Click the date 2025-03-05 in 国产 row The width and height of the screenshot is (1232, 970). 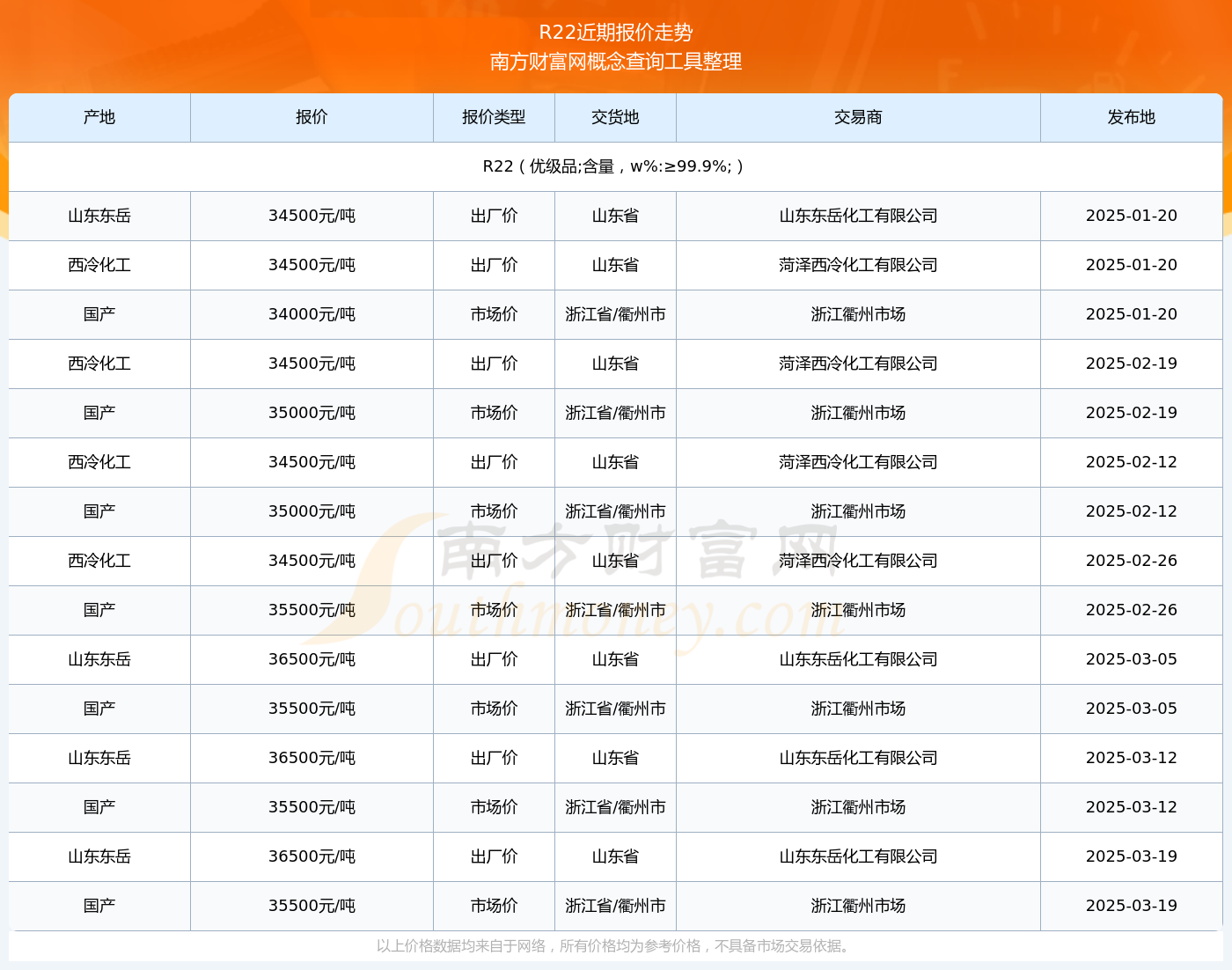coord(1131,709)
